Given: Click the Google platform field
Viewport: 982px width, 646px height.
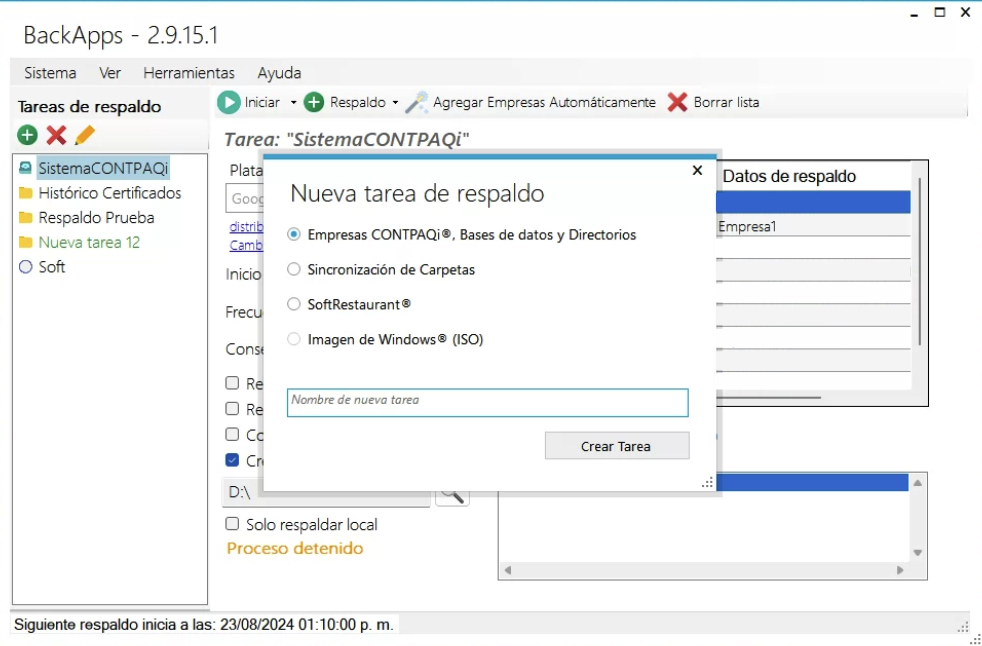Looking at the screenshot, I should click(x=244, y=199).
